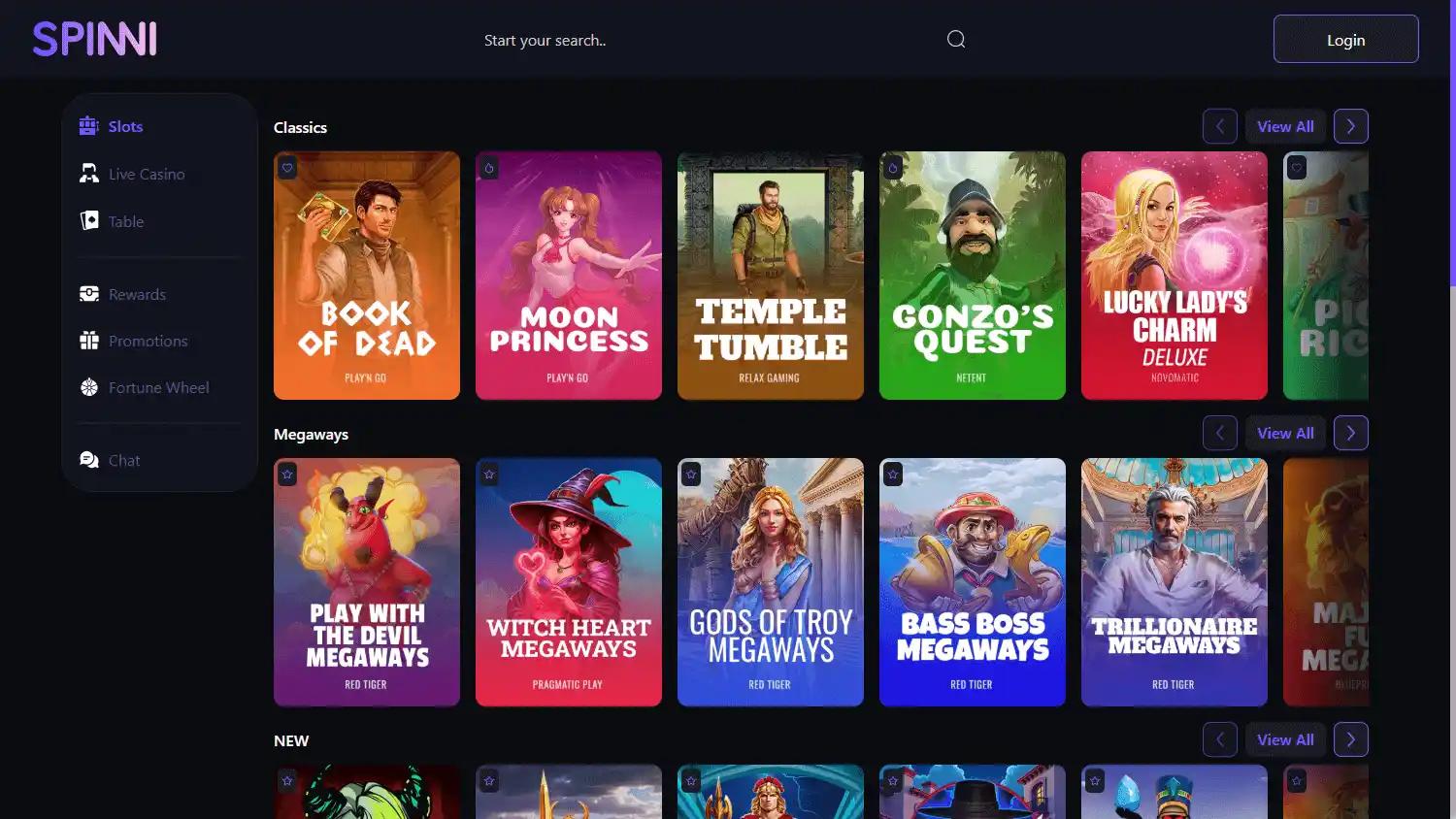Show previous NEW games with left arrow

[x=1220, y=739]
